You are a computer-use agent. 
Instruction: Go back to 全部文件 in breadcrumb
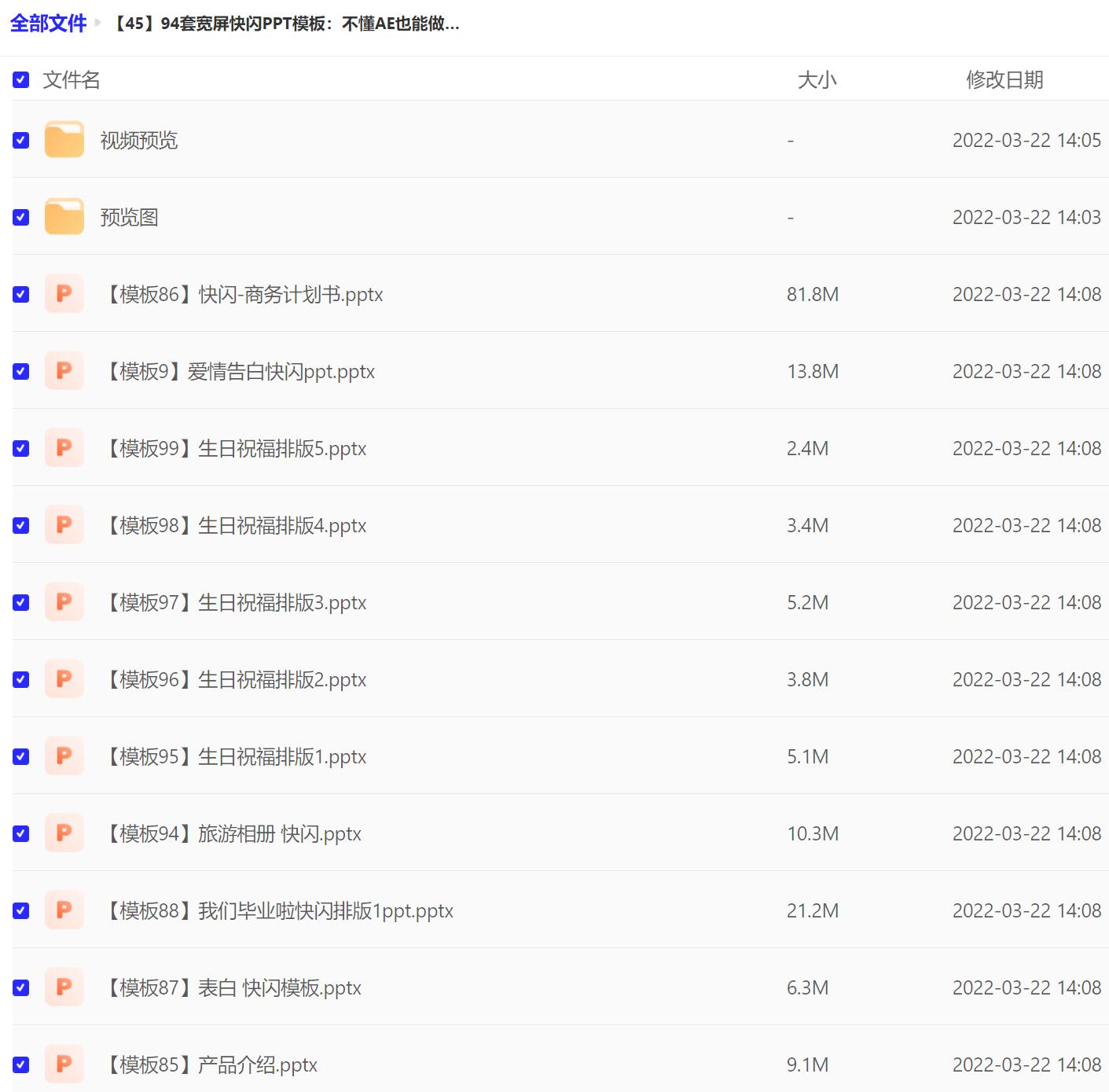[48, 24]
